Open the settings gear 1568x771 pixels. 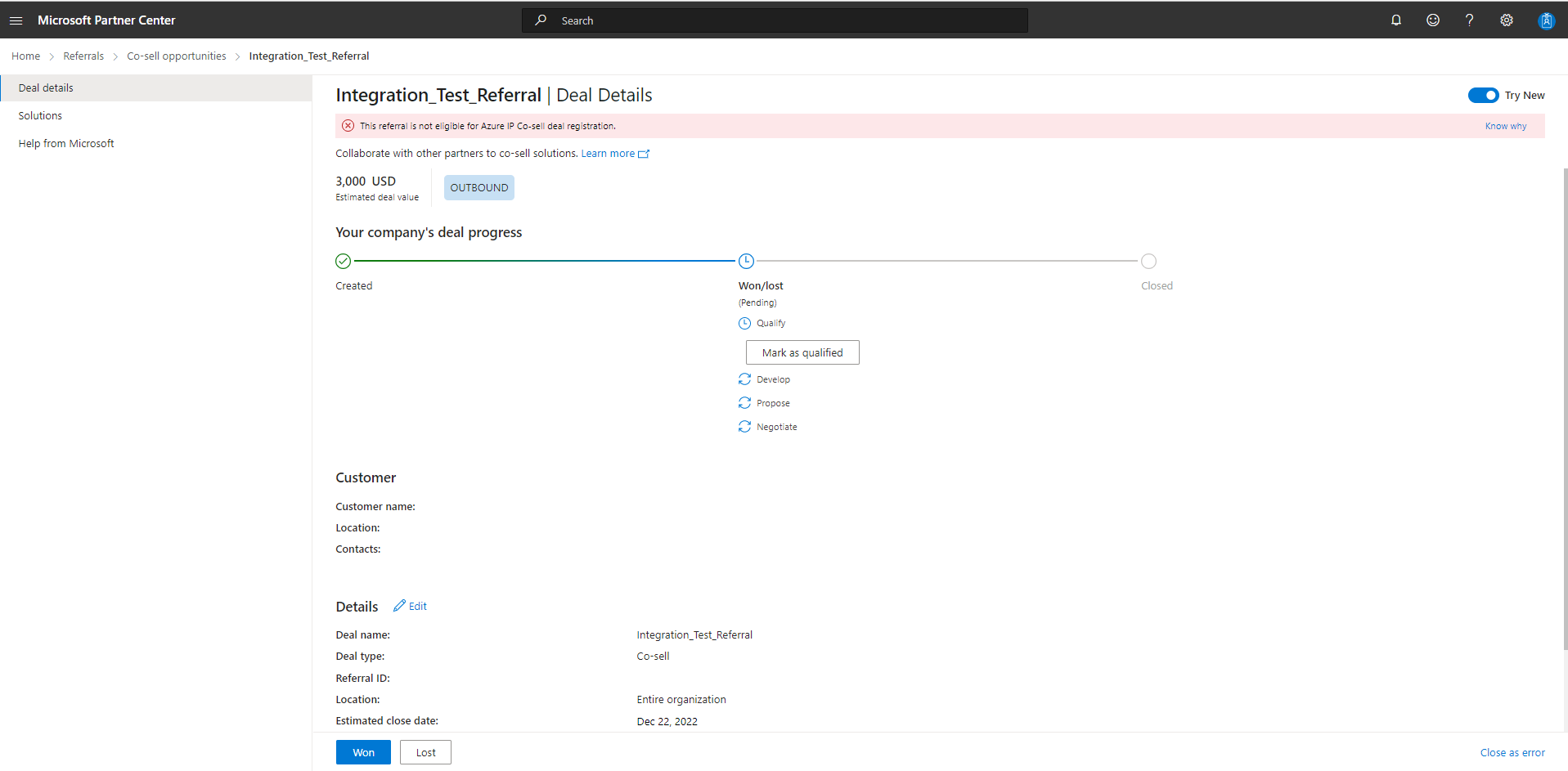click(1507, 20)
